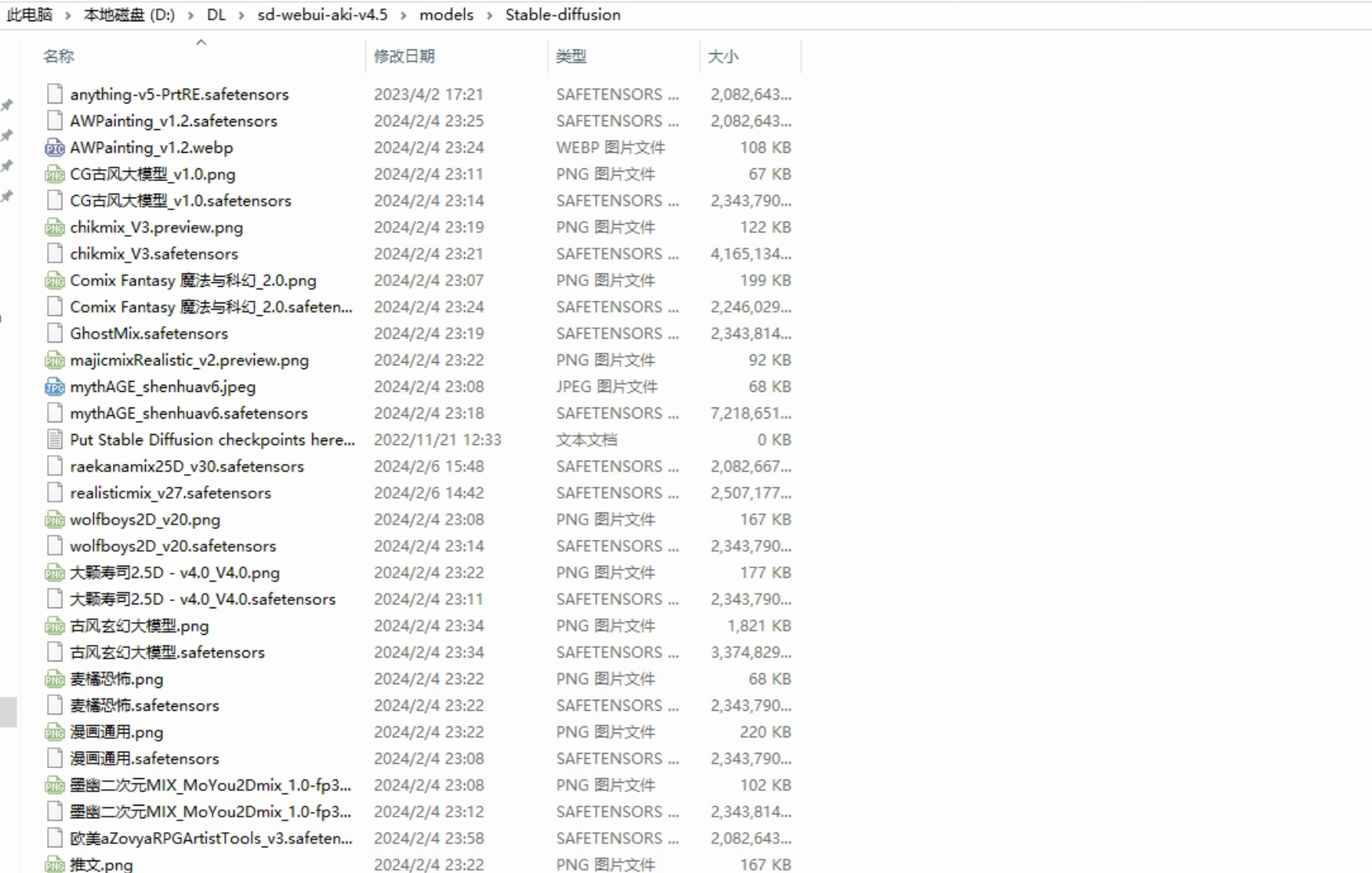Click the 文本文档 type cell
Image resolution: width=1372 pixels, height=873 pixels.
[x=586, y=440]
